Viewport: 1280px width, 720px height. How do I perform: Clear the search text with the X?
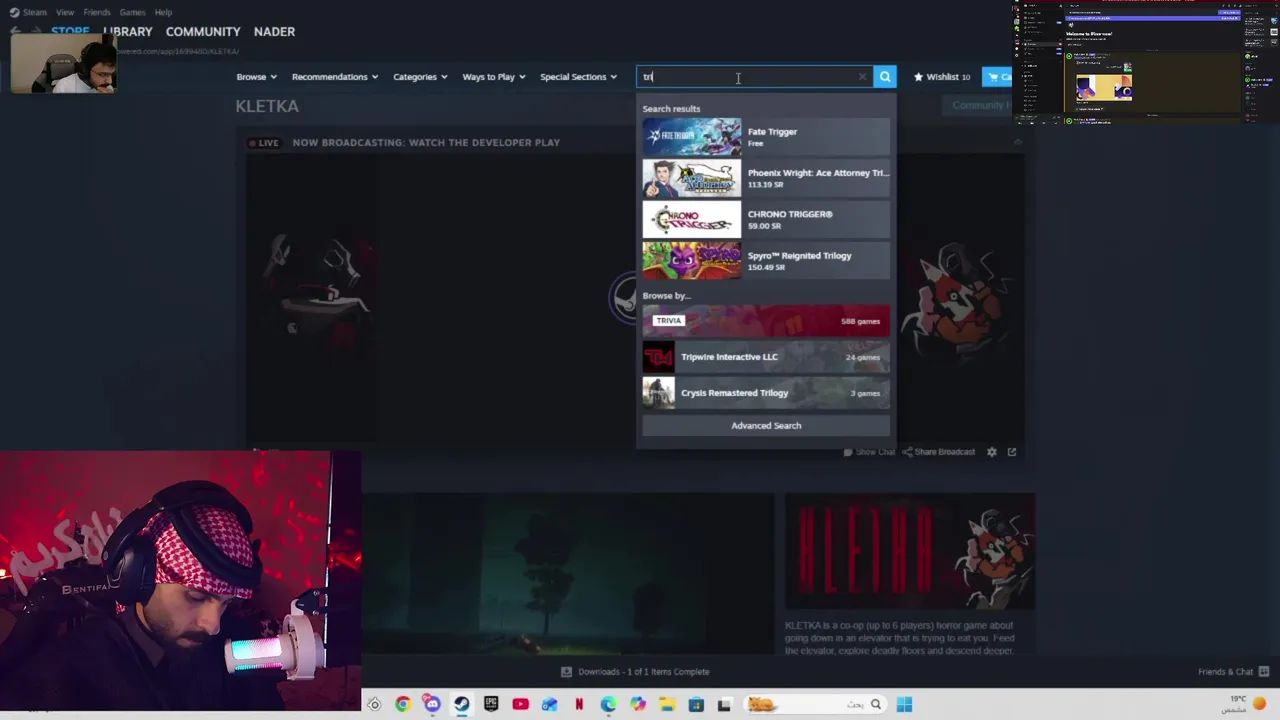pyautogui.click(x=863, y=77)
